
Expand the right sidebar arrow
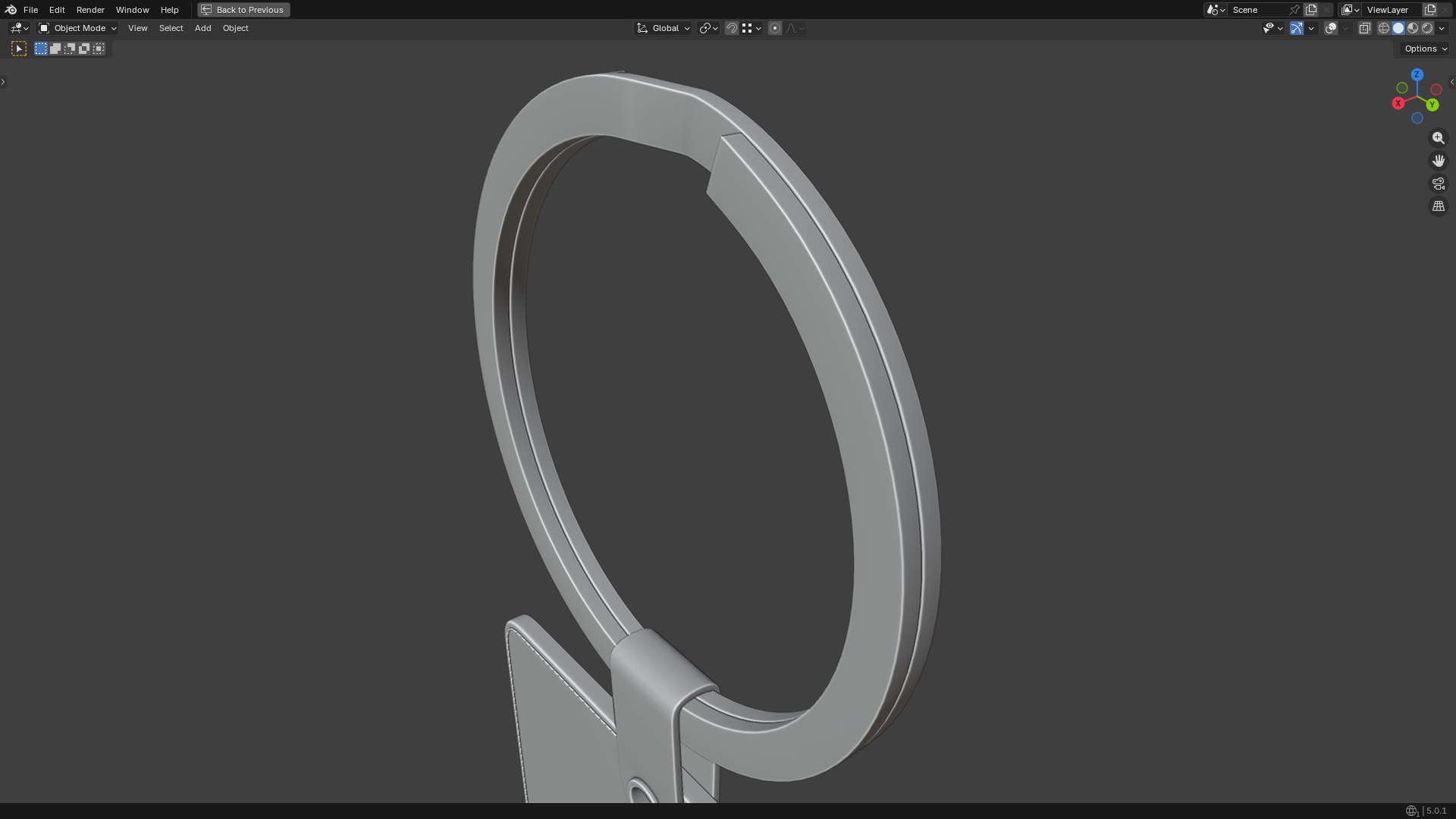[1452, 82]
